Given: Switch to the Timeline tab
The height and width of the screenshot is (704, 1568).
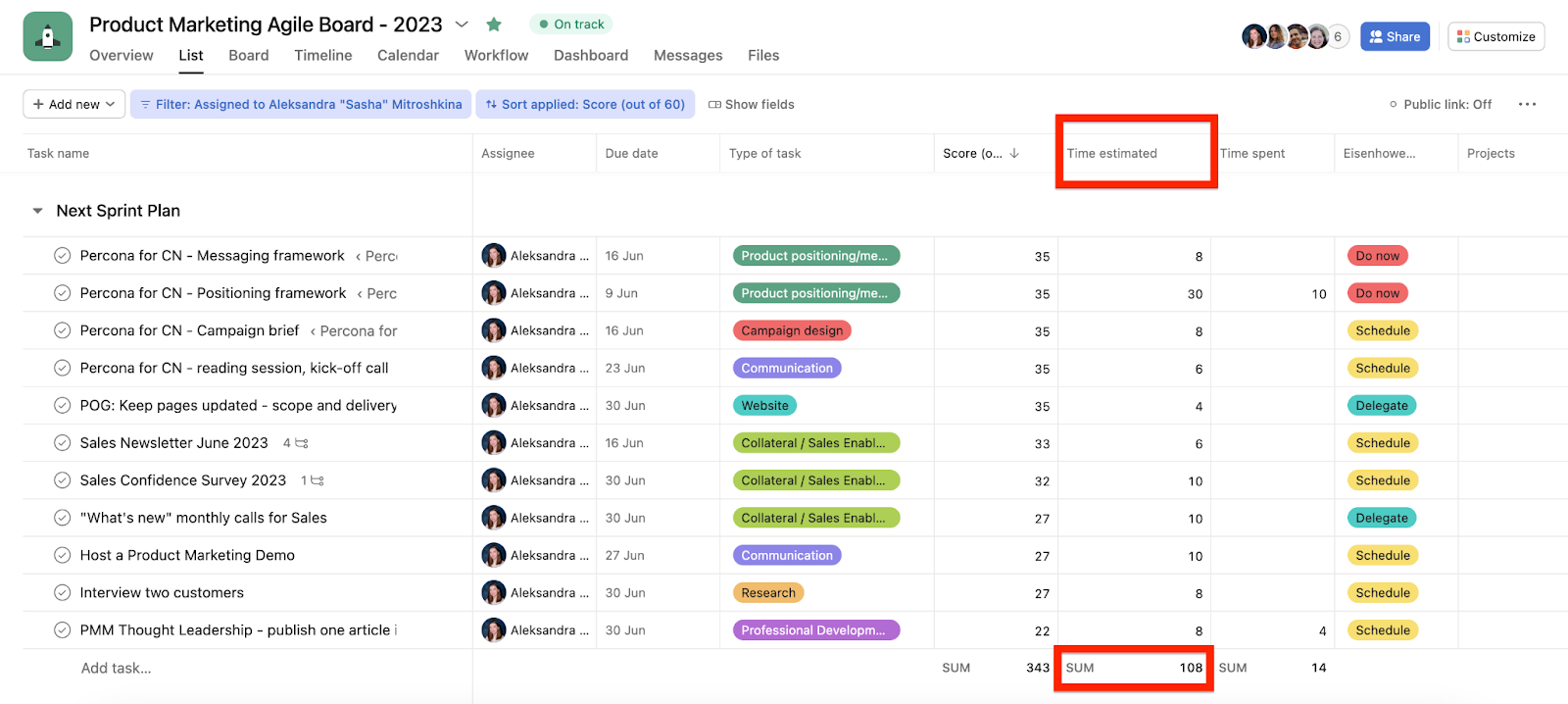Looking at the screenshot, I should coord(323,55).
